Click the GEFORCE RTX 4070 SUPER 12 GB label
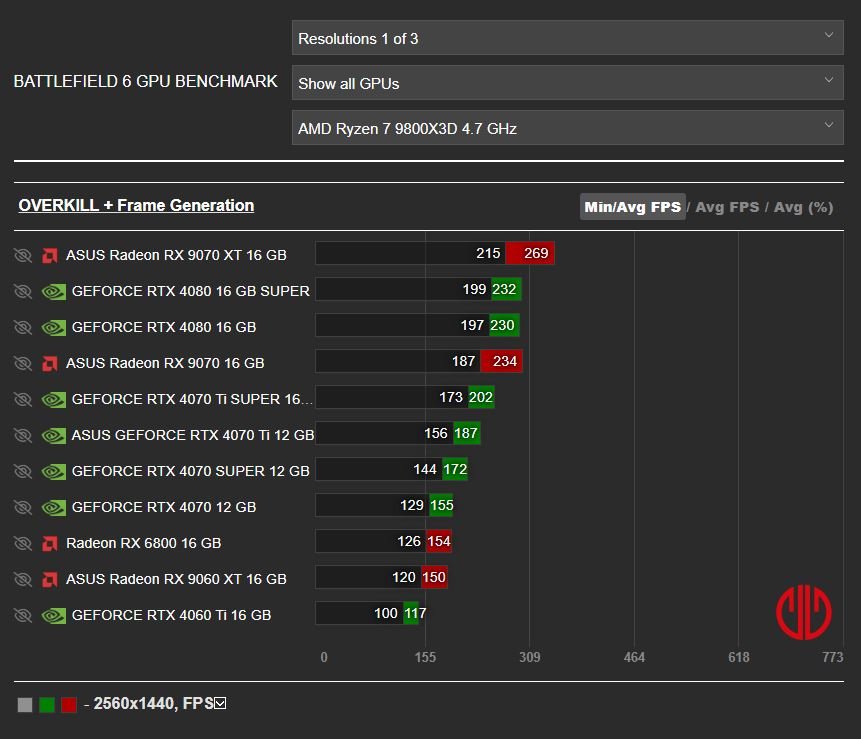 [x=191, y=471]
